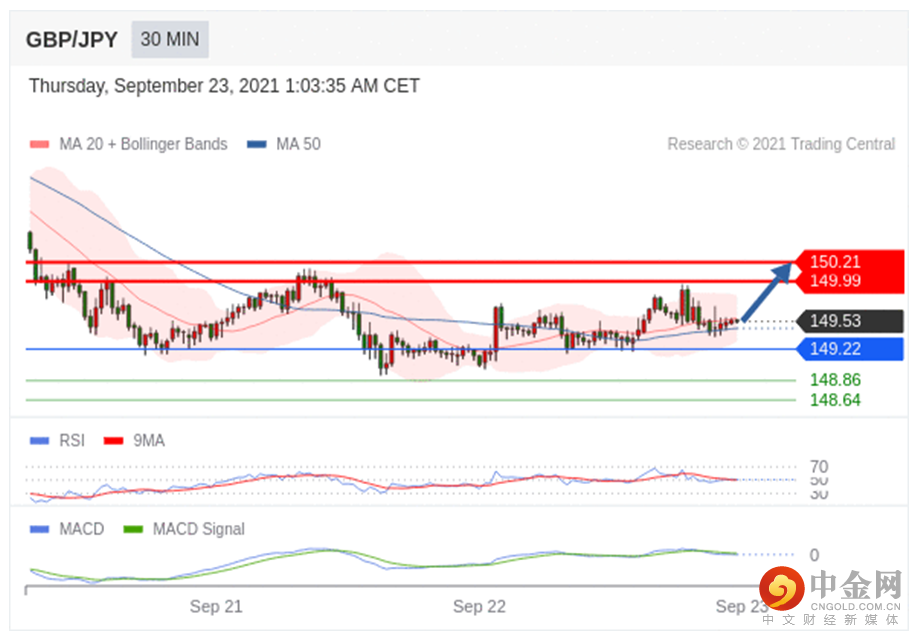The height and width of the screenshot is (638, 916).
Task: Click the 'Sep 21' time axis label
Action: click(x=216, y=606)
